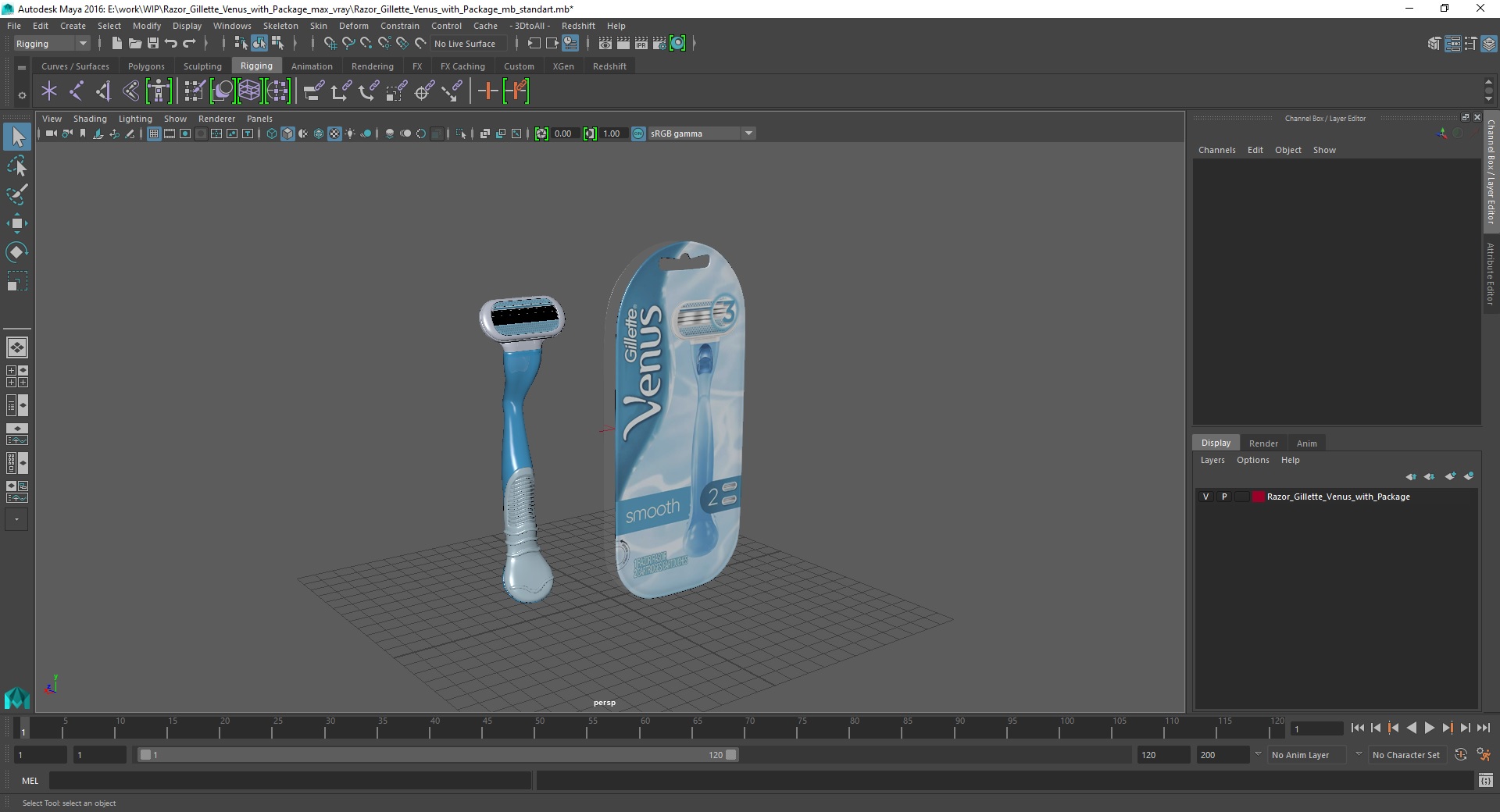Toggle color management ON button

[638, 134]
